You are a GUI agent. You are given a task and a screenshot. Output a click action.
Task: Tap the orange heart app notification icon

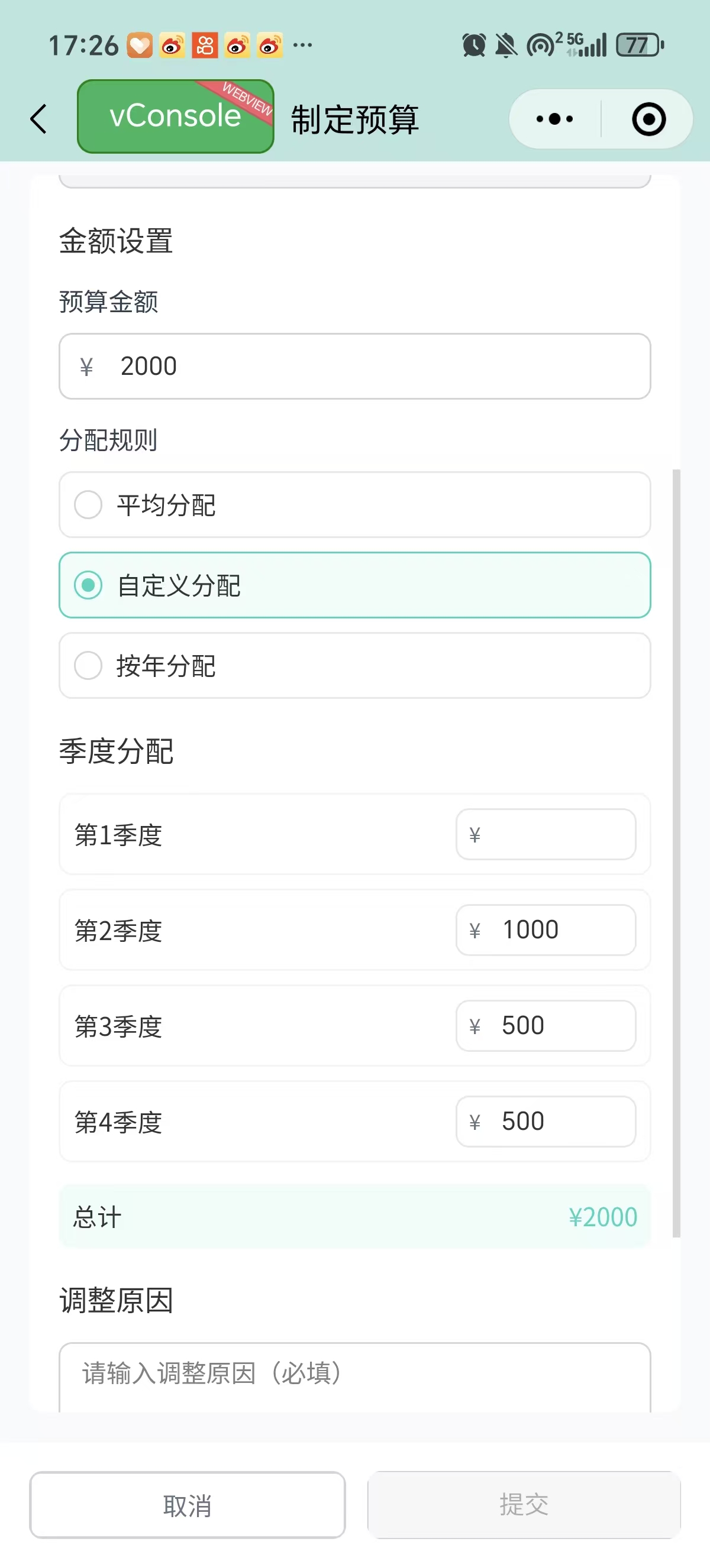tap(140, 45)
